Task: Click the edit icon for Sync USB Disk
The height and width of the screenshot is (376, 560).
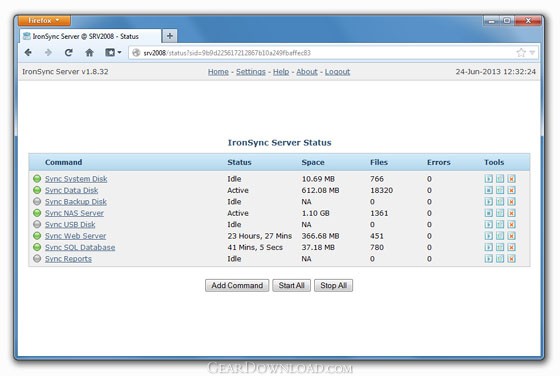Action: [x=500, y=225]
